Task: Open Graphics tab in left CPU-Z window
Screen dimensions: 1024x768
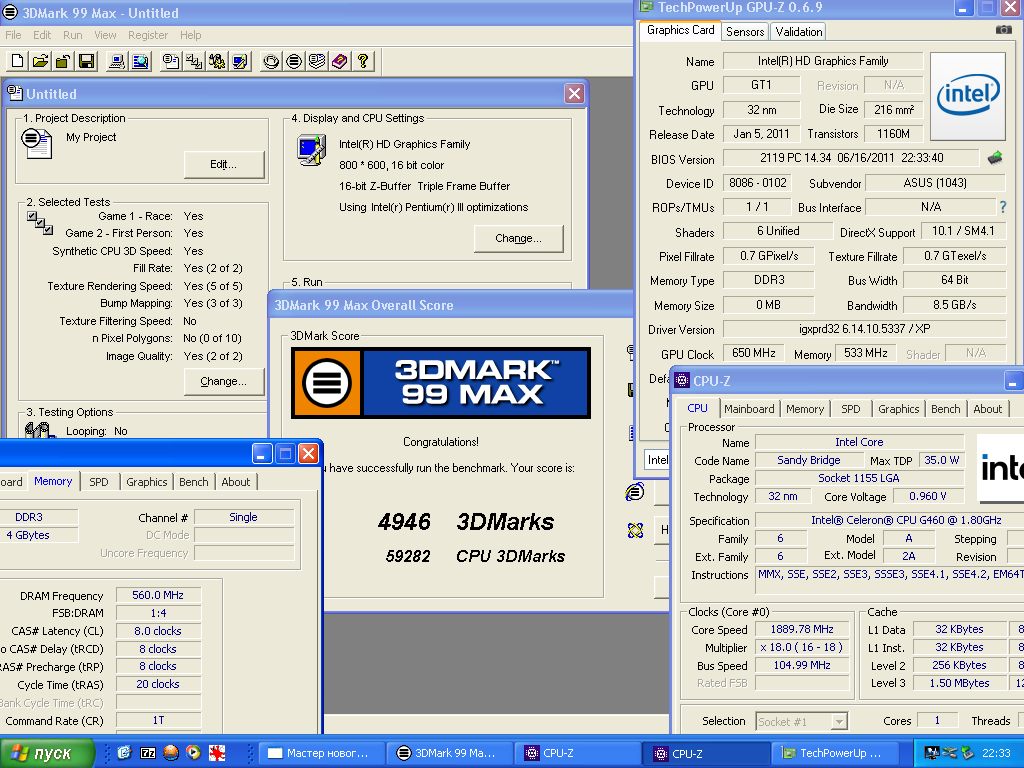Action: coord(146,482)
